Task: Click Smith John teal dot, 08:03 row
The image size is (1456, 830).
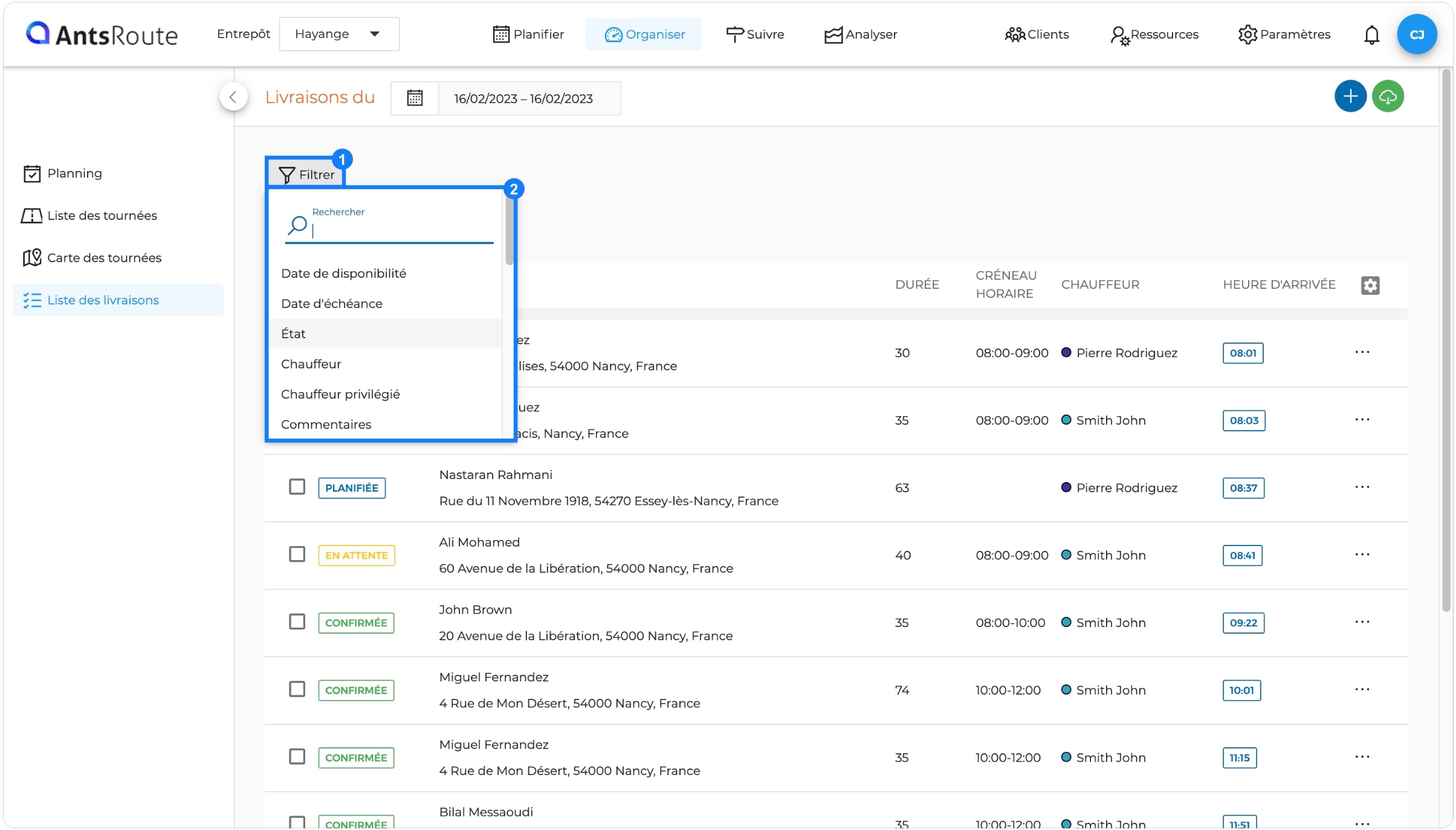Action: pyautogui.click(x=1066, y=420)
